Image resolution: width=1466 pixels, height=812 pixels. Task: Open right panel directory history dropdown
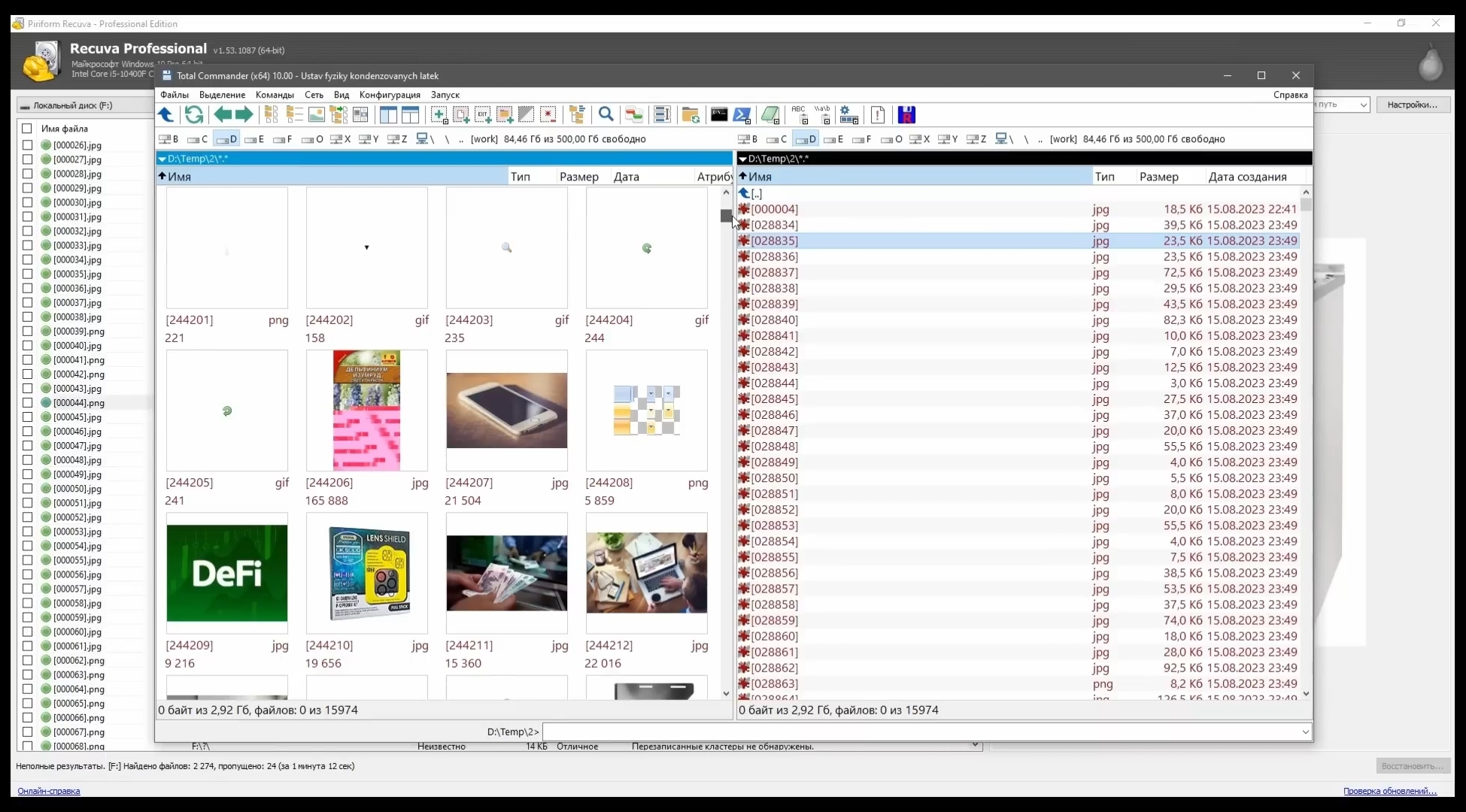742,159
